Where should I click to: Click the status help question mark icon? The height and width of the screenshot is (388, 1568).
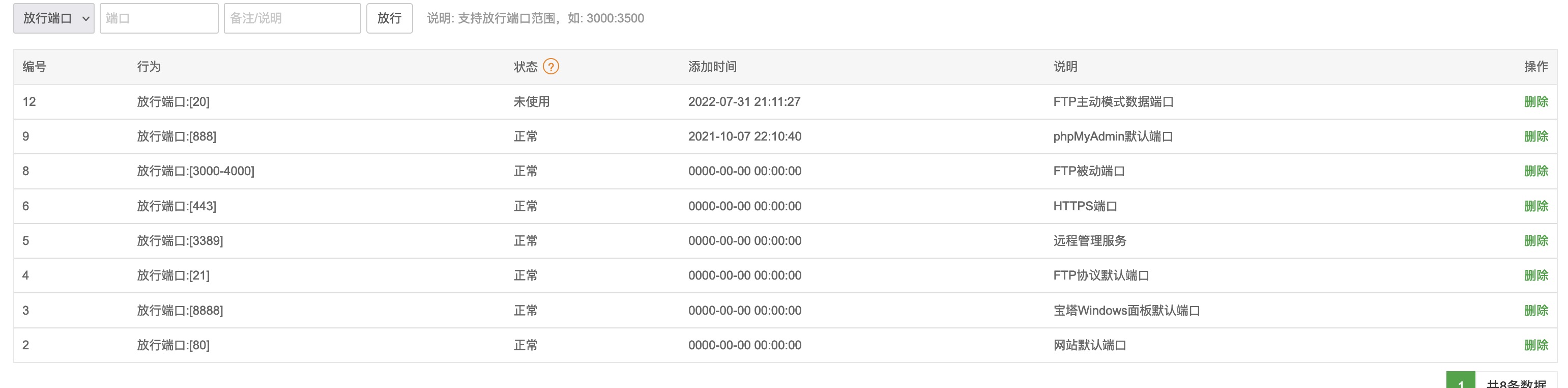point(550,66)
